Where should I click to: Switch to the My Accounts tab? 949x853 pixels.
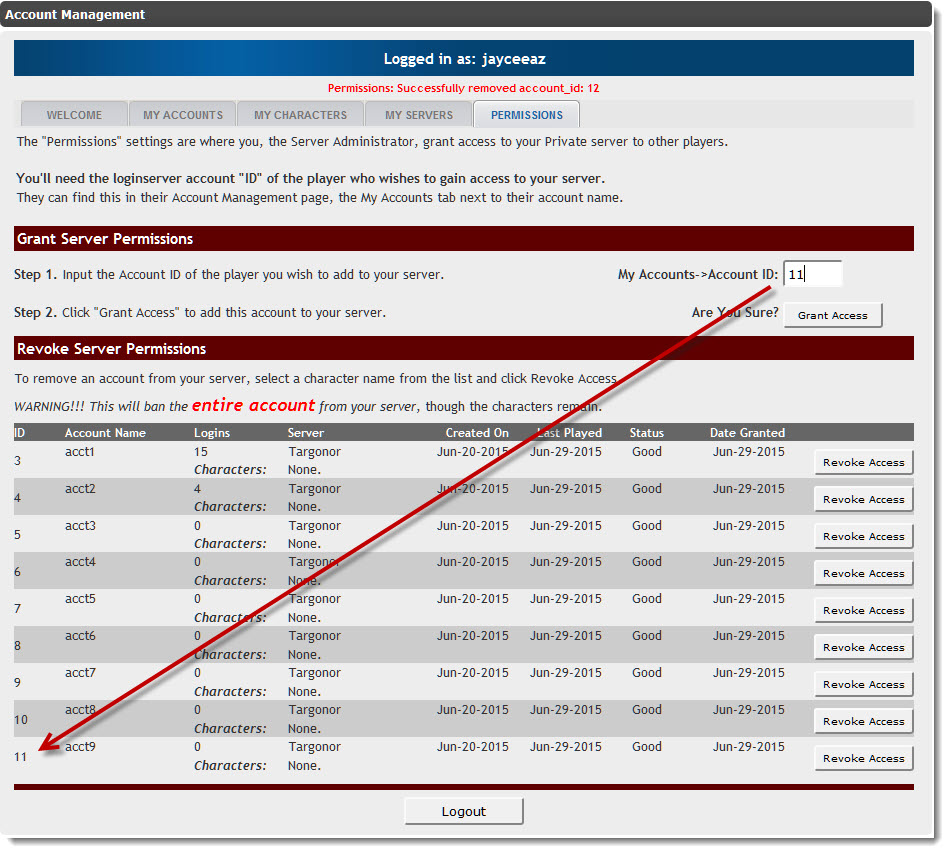pyautogui.click(x=183, y=115)
